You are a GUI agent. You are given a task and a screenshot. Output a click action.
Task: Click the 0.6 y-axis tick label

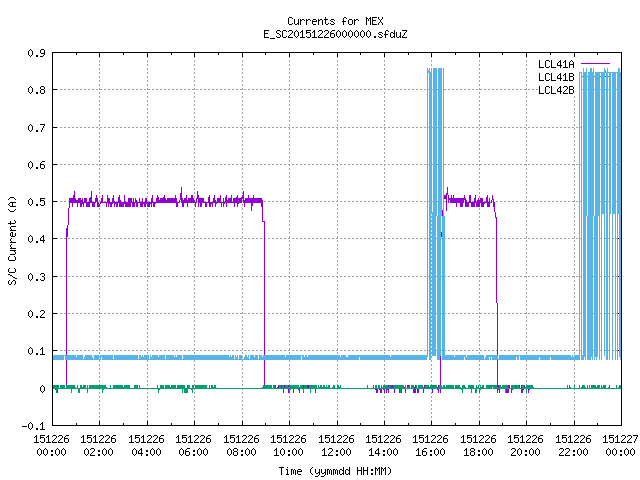pos(36,165)
